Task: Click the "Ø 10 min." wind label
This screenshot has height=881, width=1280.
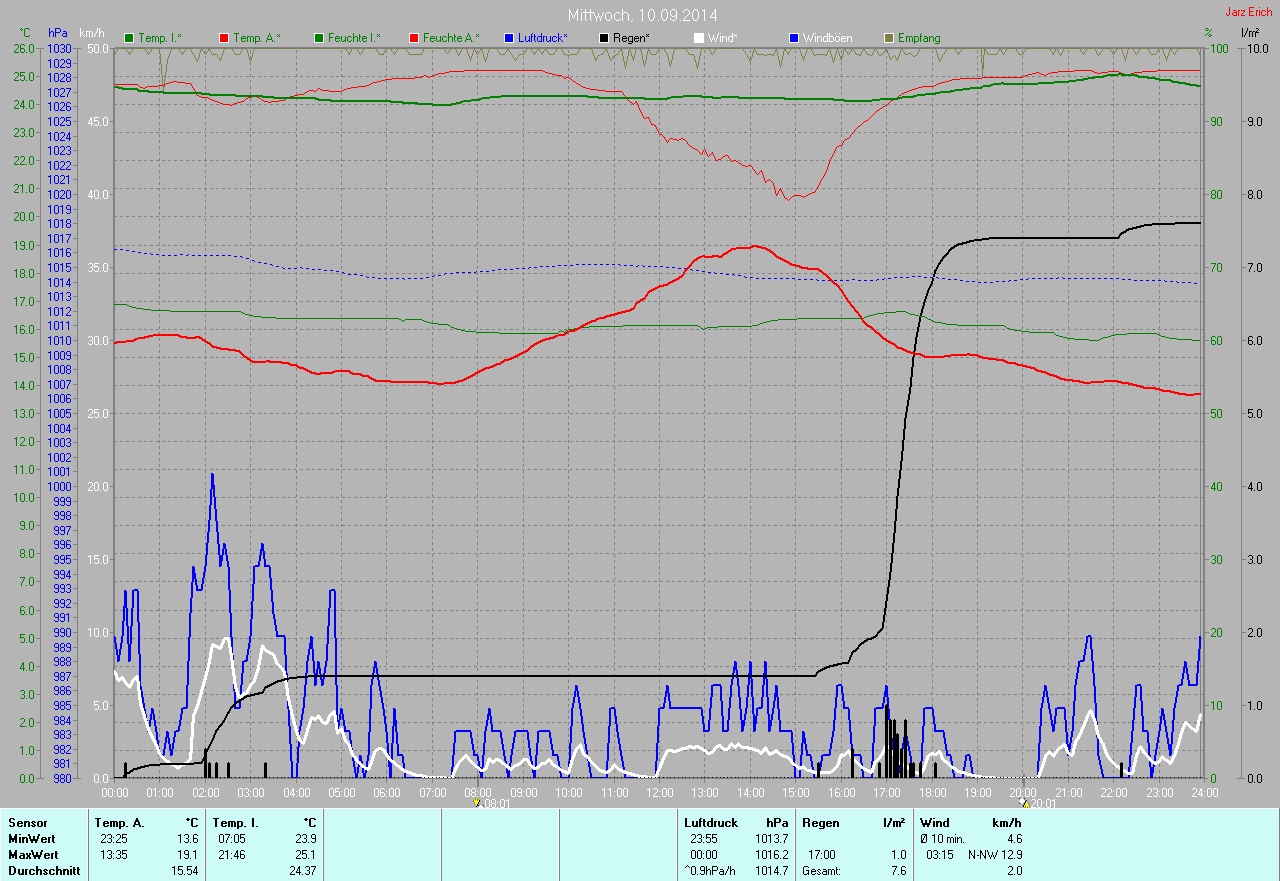Action: pyautogui.click(x=943, y=839)
